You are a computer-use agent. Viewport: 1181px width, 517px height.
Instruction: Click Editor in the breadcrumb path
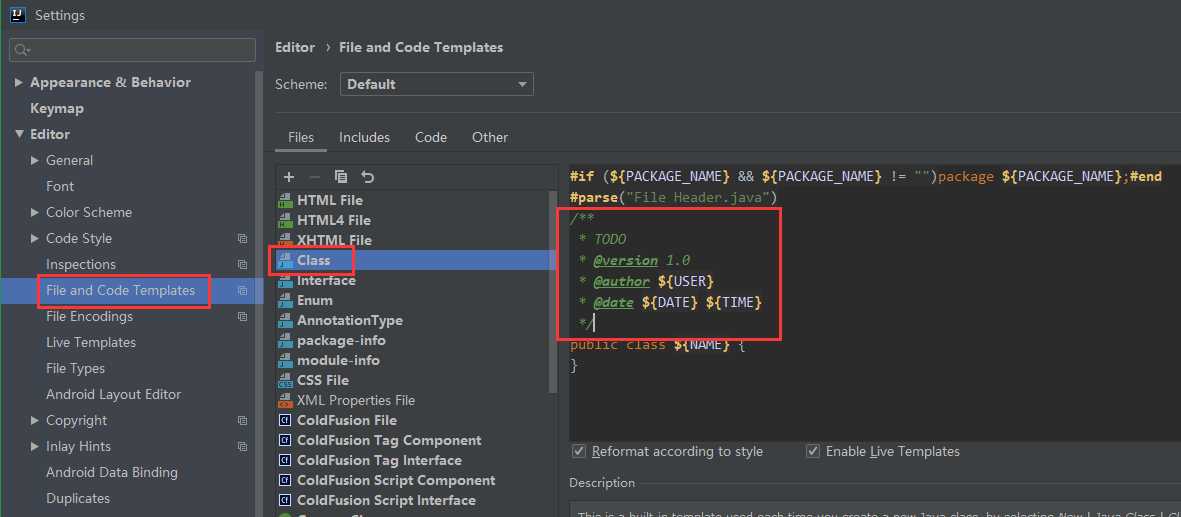(295, 47)
